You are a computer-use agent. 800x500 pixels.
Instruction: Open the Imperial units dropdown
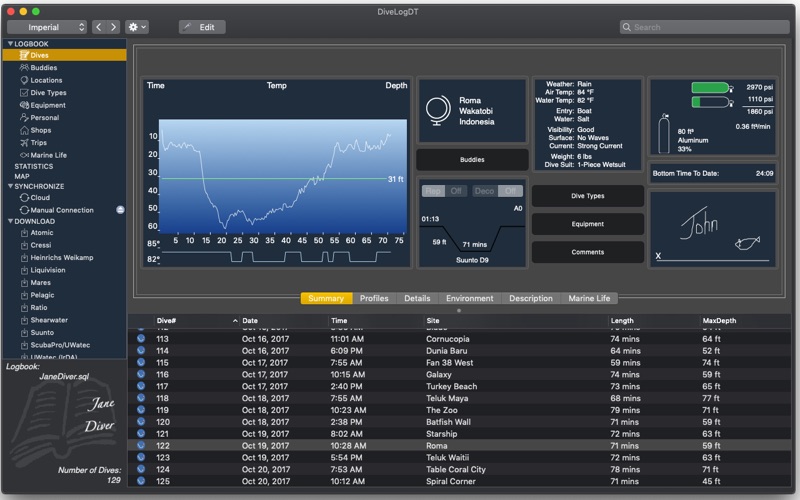pos(47,27)
